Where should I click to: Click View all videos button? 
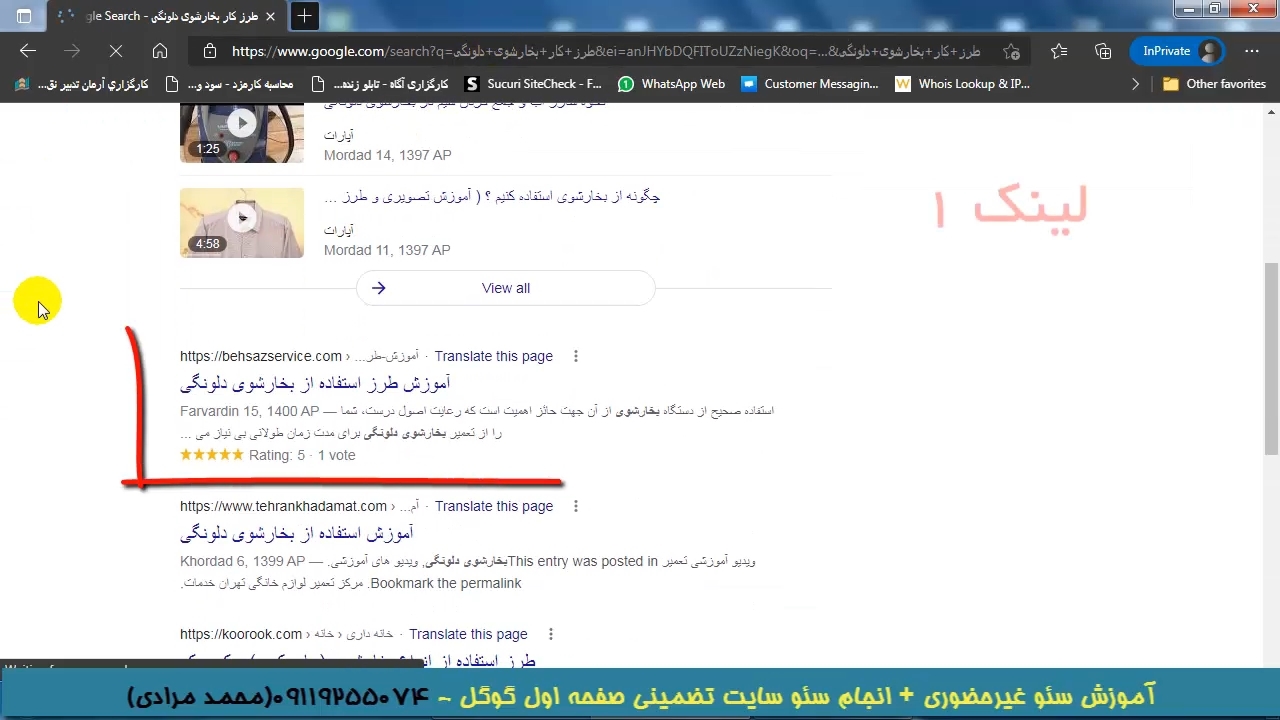(x=505, y=288)
